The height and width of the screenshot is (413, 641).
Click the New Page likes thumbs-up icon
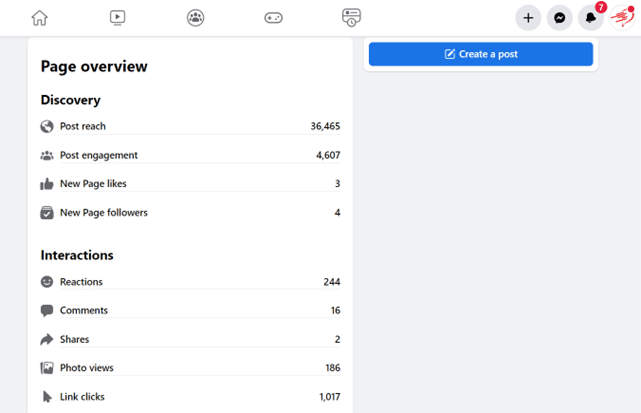click(47, 184)
